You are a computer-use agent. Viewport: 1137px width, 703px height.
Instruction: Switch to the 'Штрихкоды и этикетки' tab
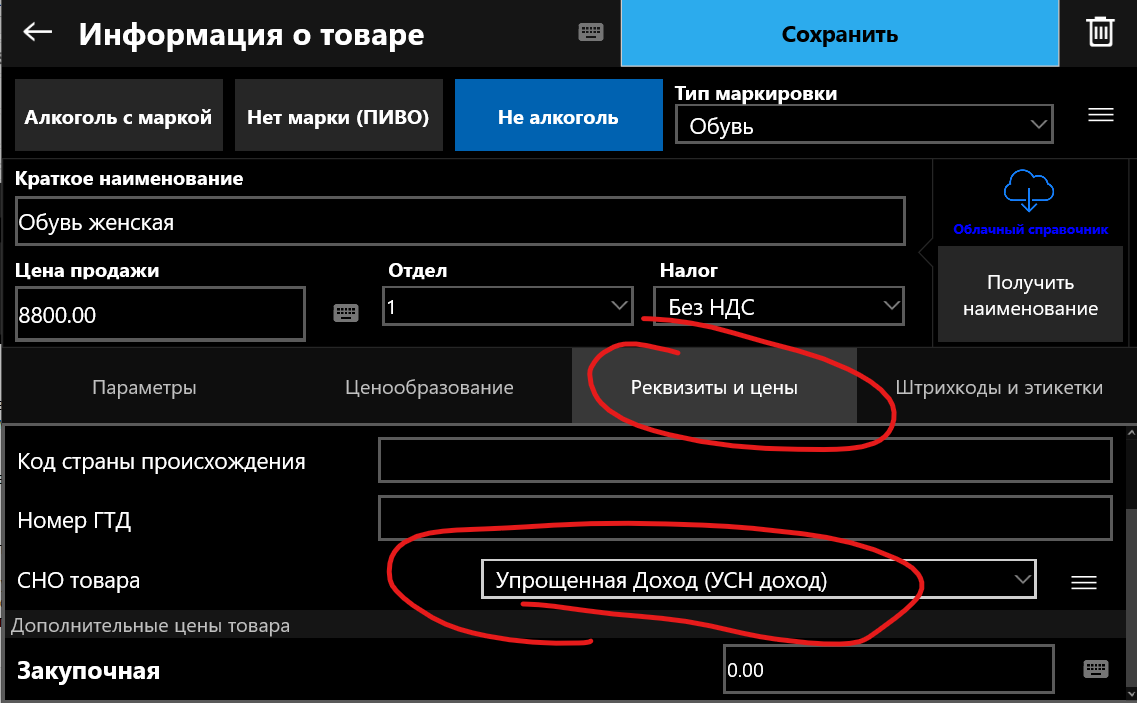[998, 387]
